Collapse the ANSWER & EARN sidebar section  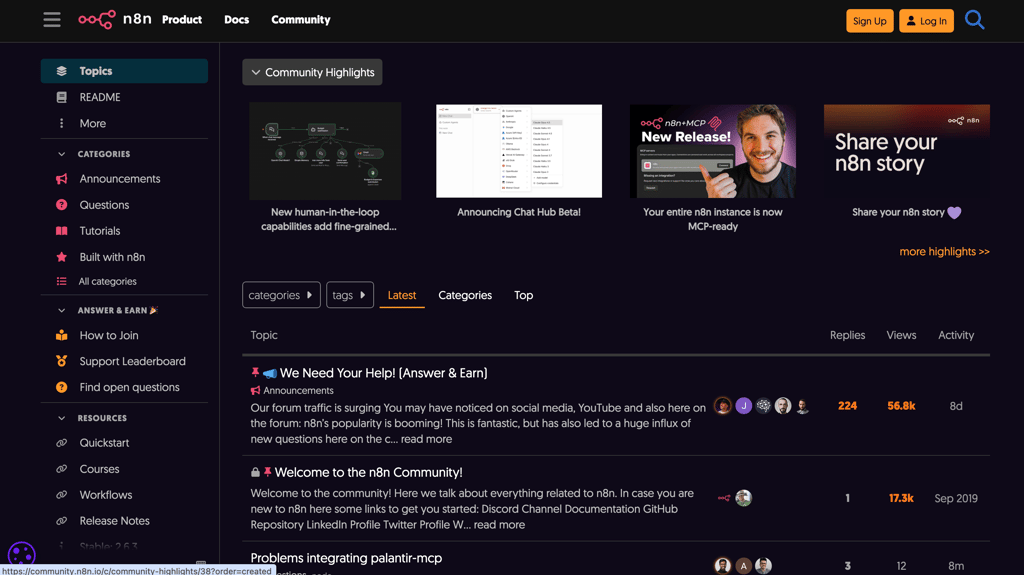click(x=61, y=310)
